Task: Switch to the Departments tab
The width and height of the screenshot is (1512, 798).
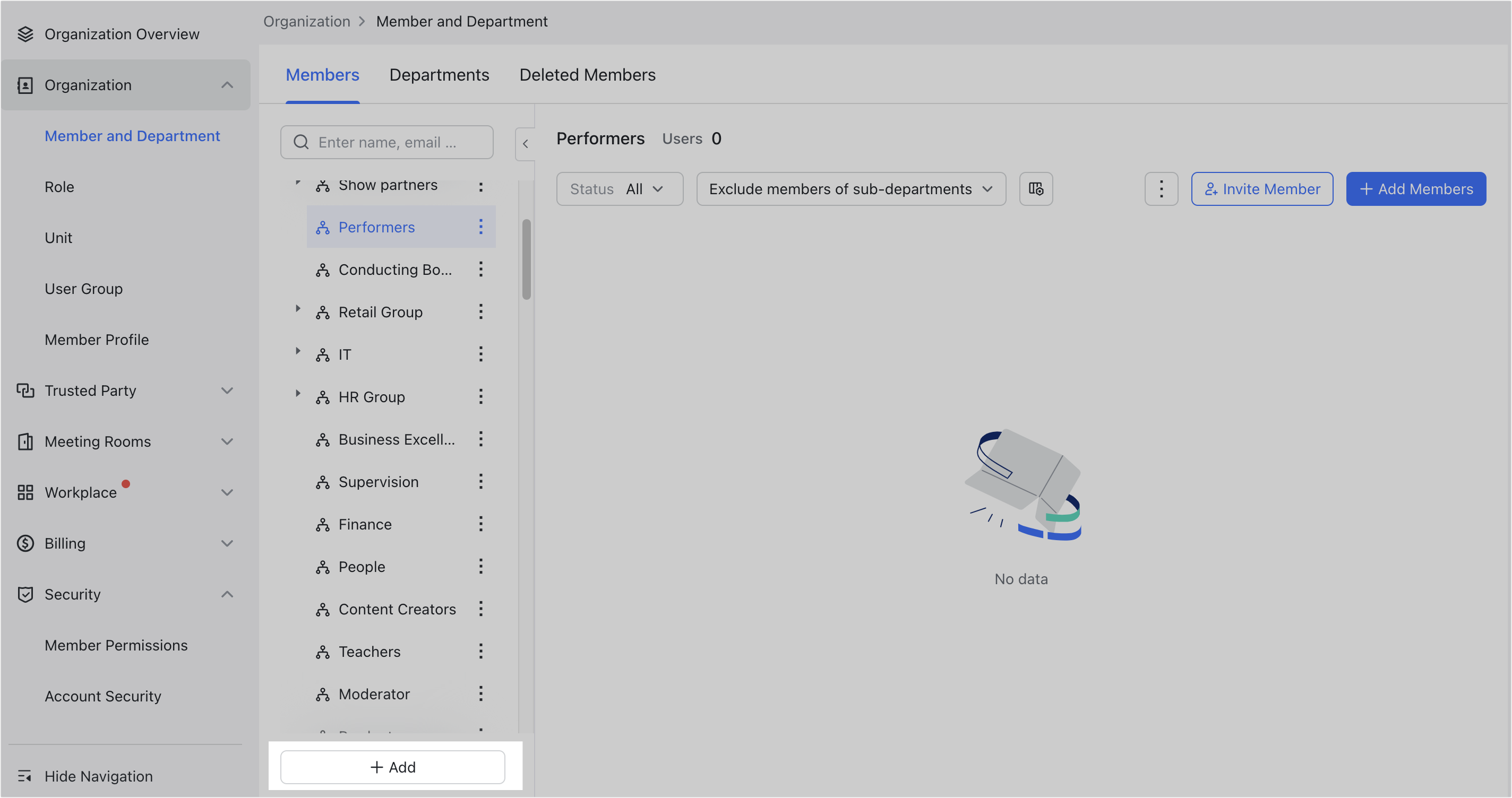Action: (x=439, y=75)
